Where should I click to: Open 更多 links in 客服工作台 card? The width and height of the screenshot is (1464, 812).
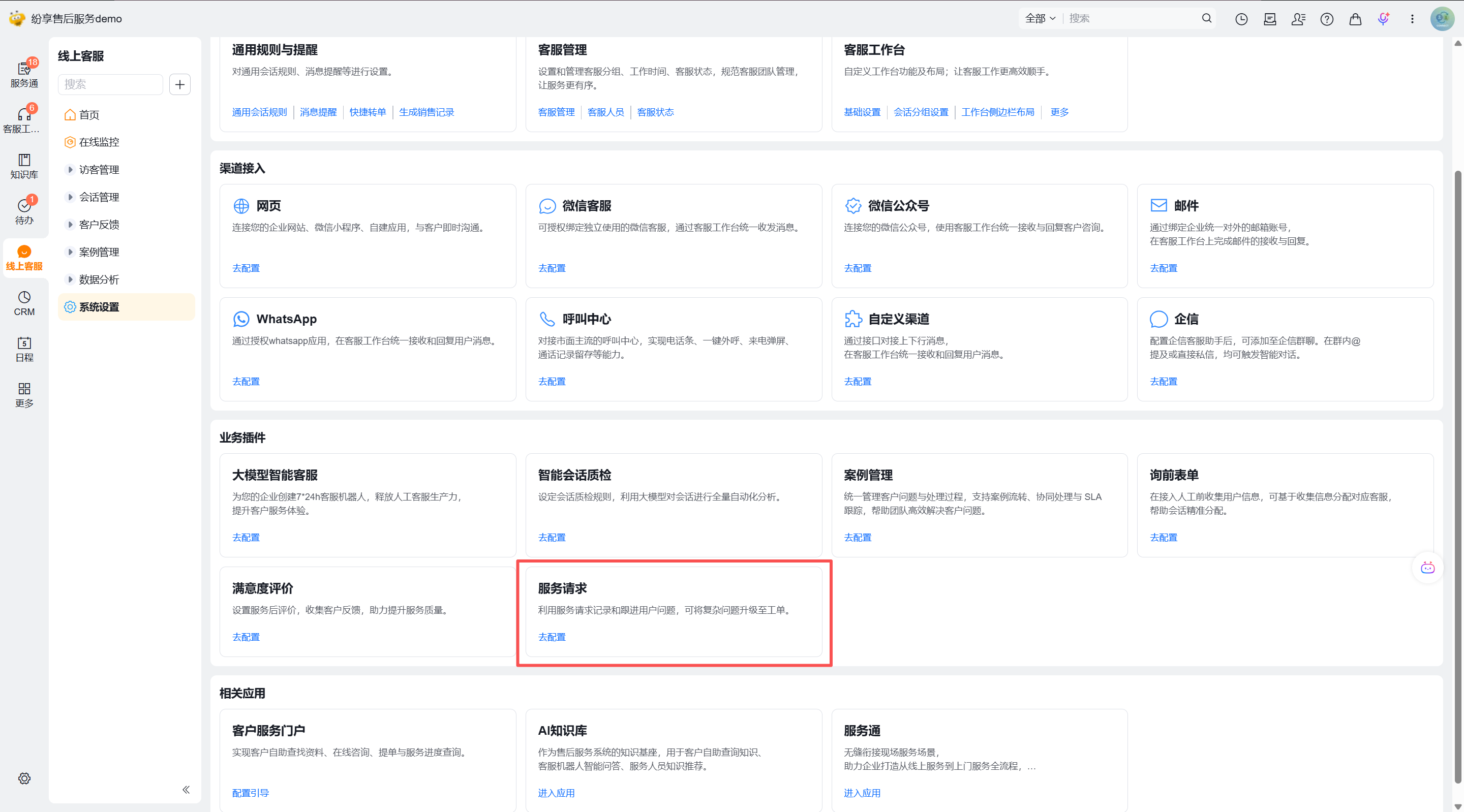click(x=1059, y=112)
